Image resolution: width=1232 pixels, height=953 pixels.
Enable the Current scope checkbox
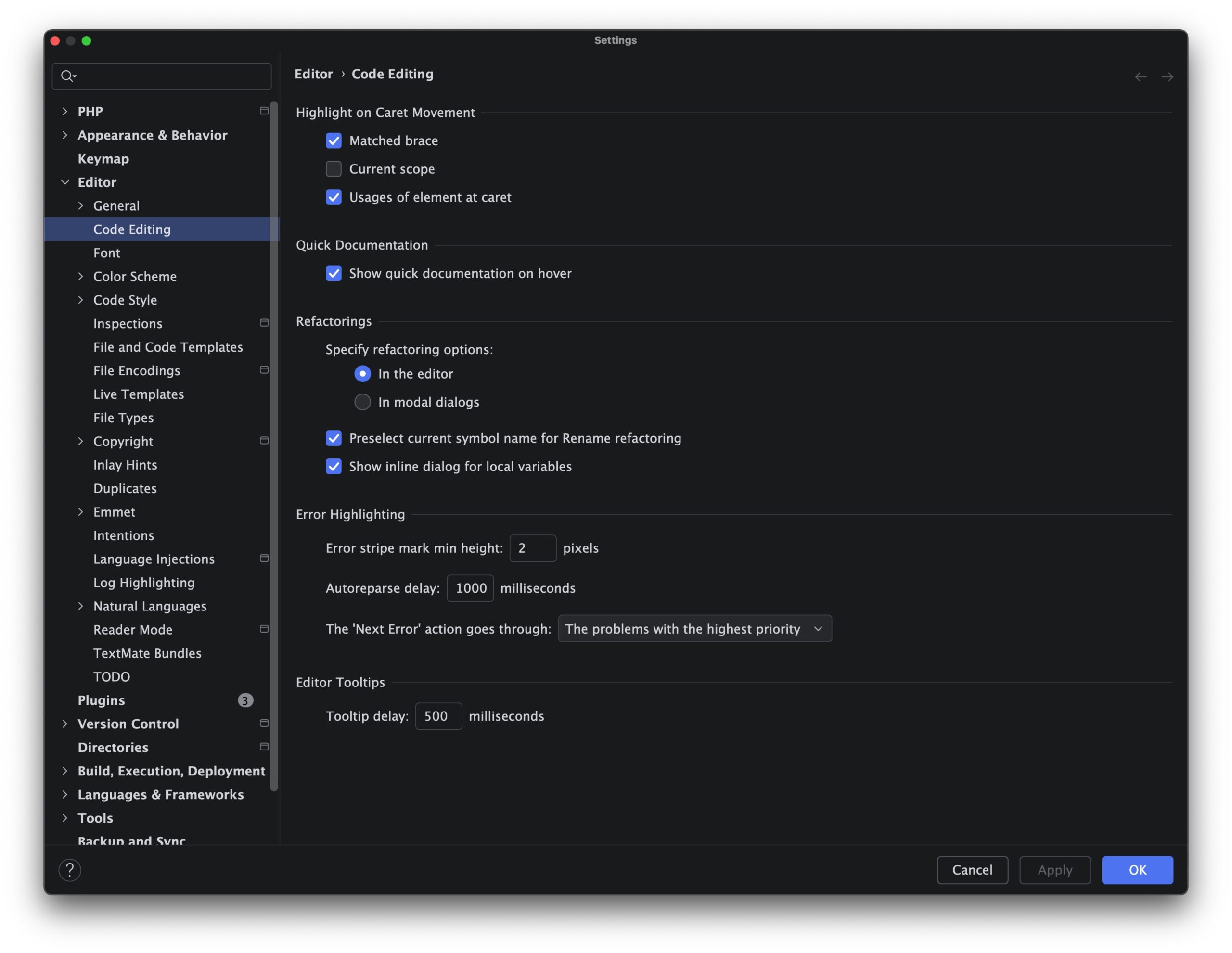pyautogui.click(x=334, y=168)
